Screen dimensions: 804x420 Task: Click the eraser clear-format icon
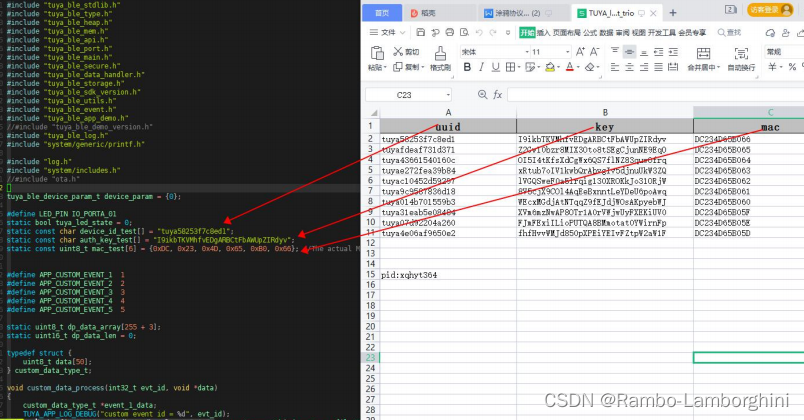point(590,67)
